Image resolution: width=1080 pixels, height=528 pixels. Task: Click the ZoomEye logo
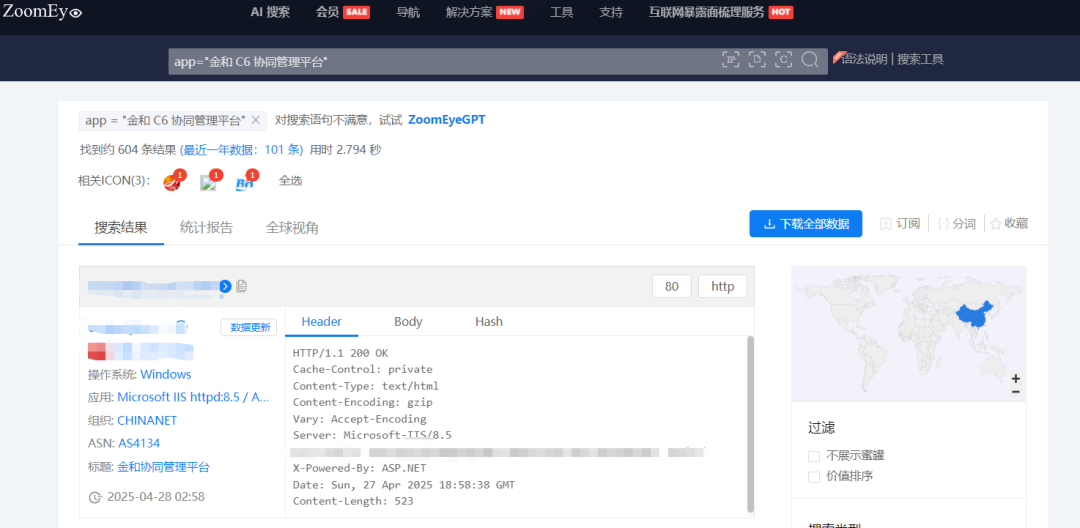[x=43, y=12]
